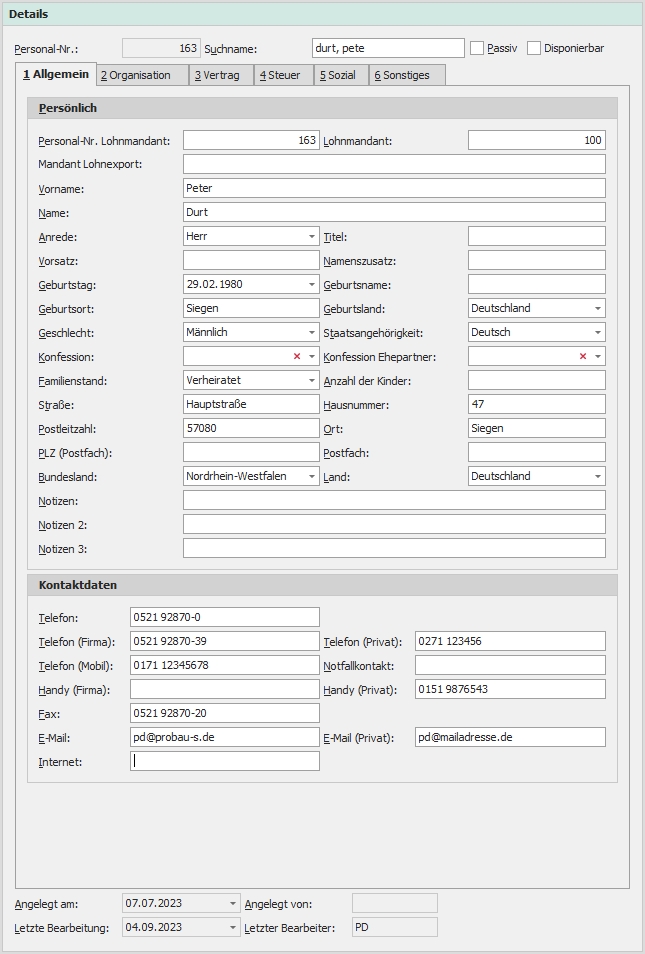Click the Suchname input field

click(388, 48)
